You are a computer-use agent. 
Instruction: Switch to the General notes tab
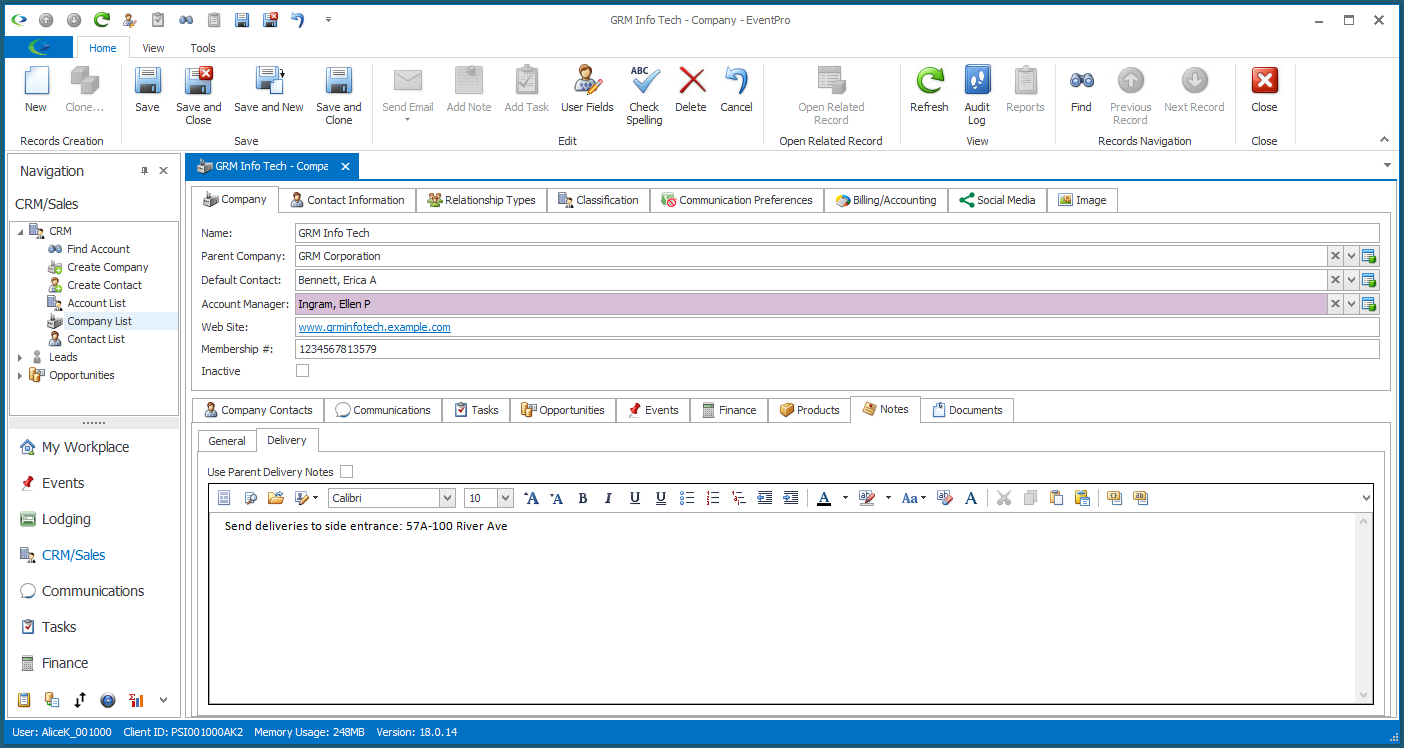227,441
